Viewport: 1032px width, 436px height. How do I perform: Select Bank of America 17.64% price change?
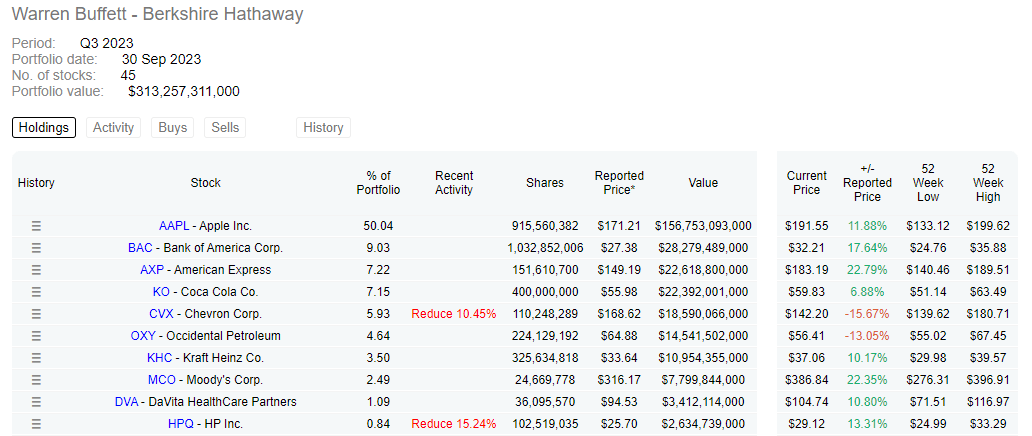(867, 248)
